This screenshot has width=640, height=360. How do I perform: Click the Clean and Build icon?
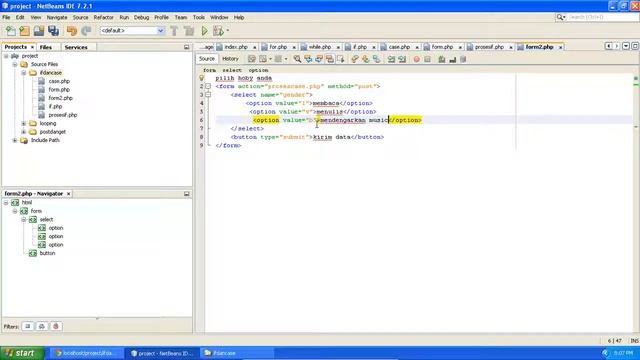[x=189, y=31]
